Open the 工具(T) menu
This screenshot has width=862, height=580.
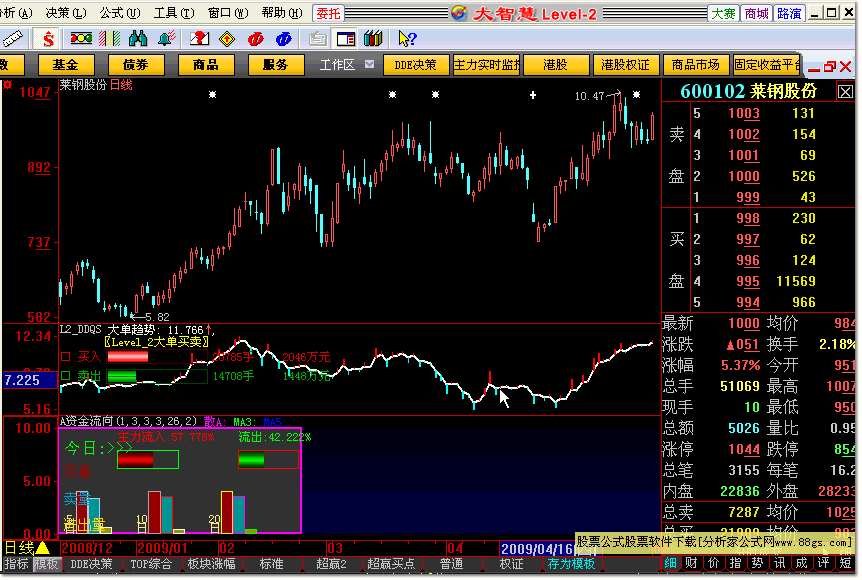174,13
